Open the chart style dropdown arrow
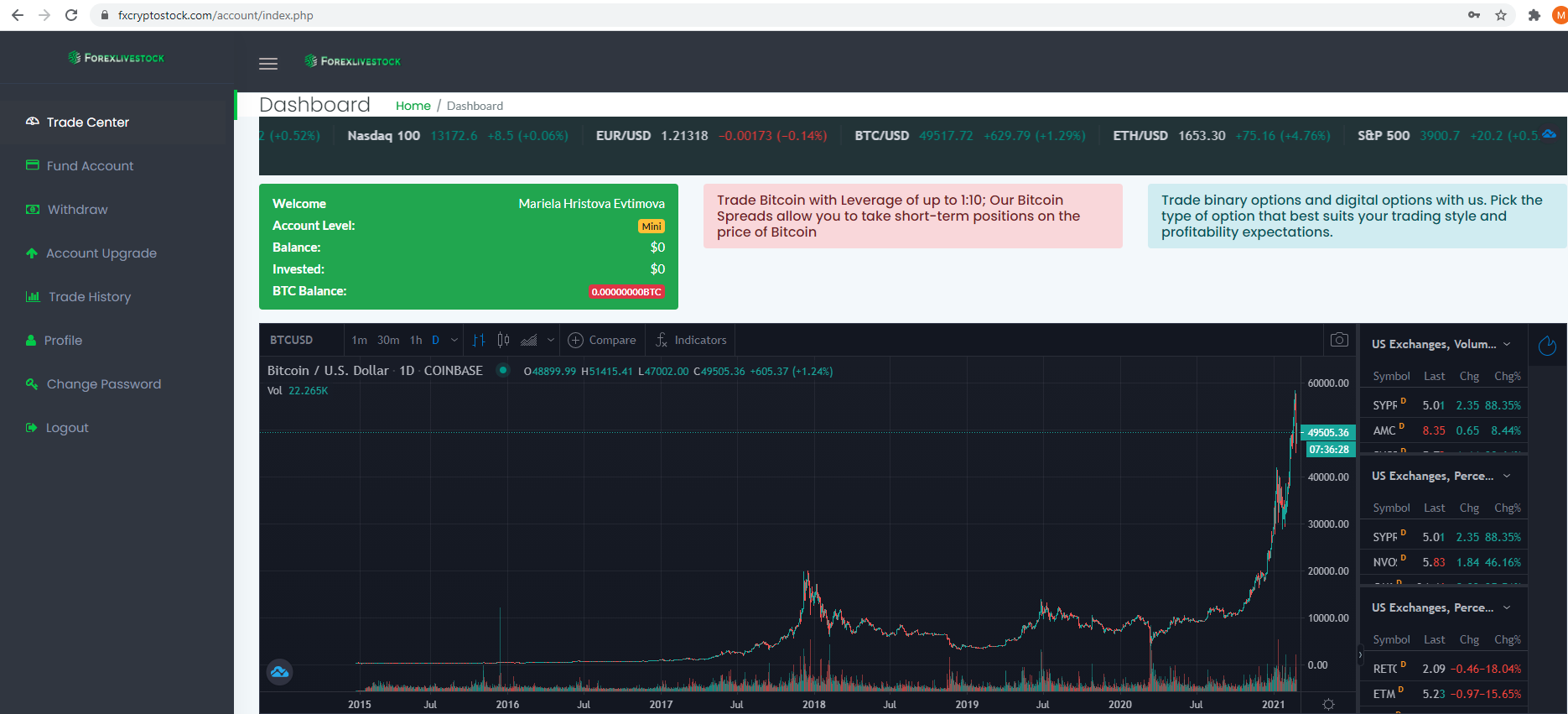Viewport: 1568px width, 714px height. click(x=551, y=340)
